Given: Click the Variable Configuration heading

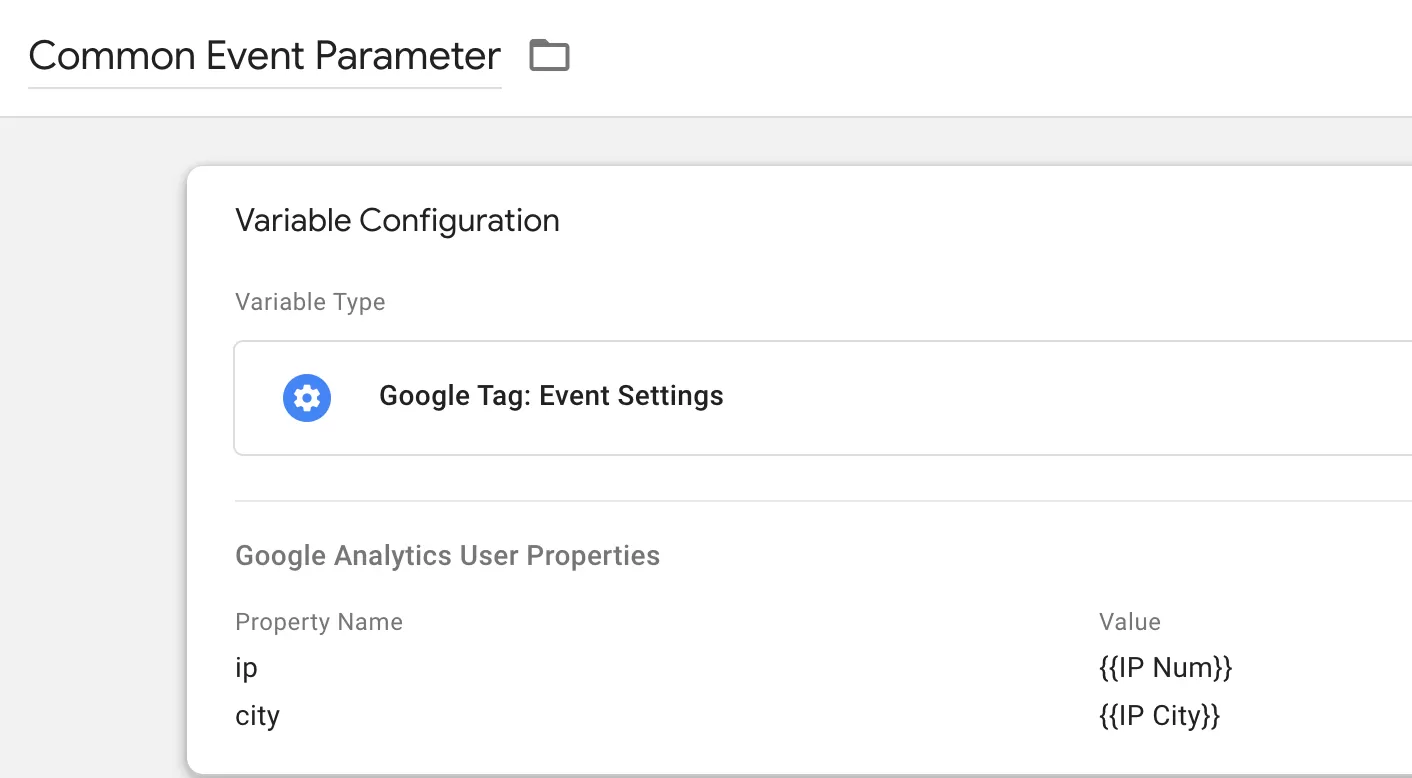Looking at the screenshot, I should coord(397,220).
